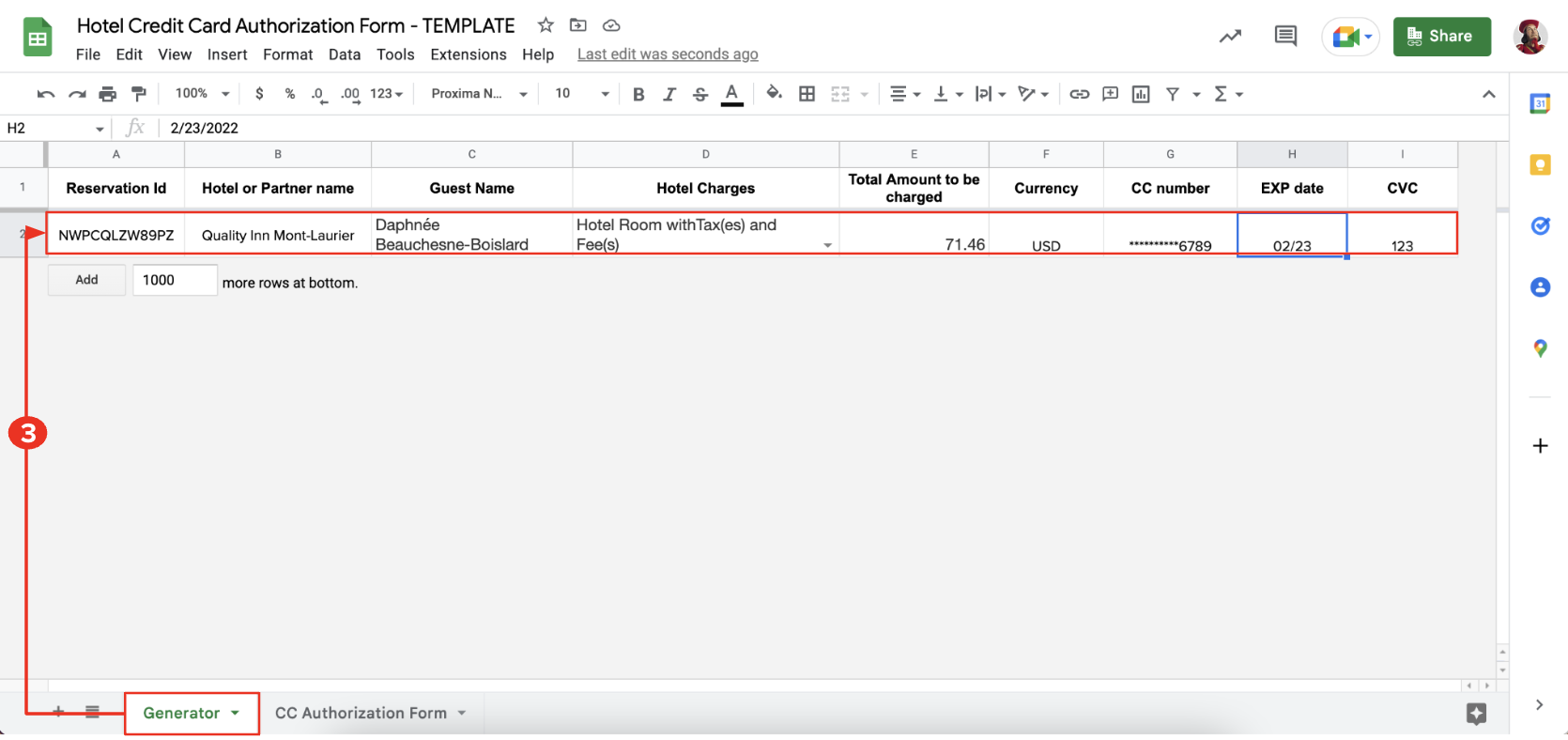Open the Functions sigma dropdown
1568x740 pixels.
coord(1228,94)
